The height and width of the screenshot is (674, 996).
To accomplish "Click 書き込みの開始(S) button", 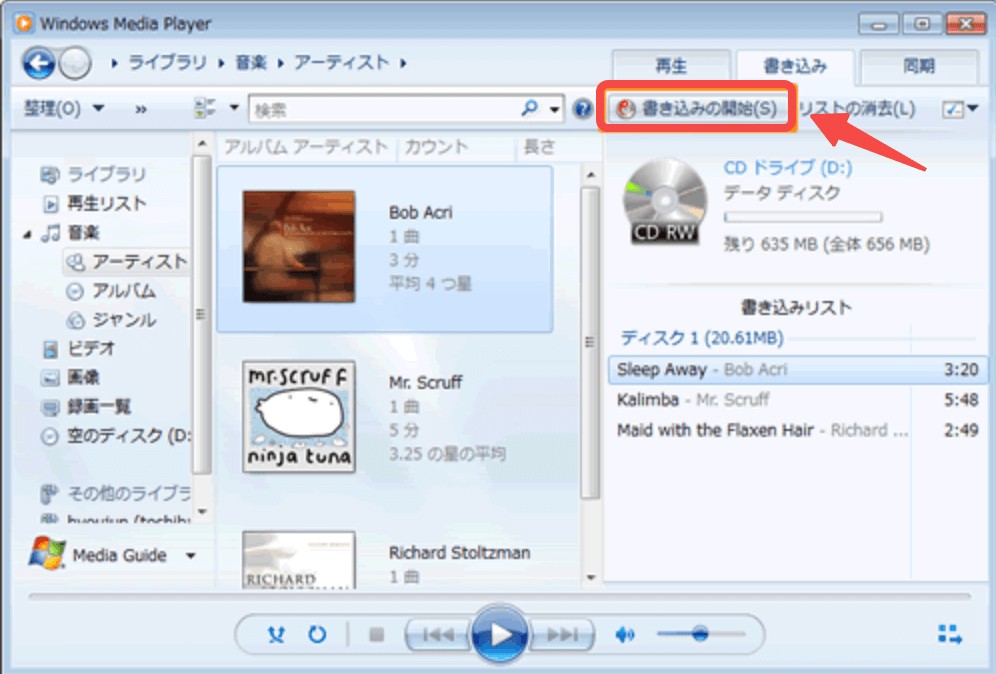I will 697,108.
